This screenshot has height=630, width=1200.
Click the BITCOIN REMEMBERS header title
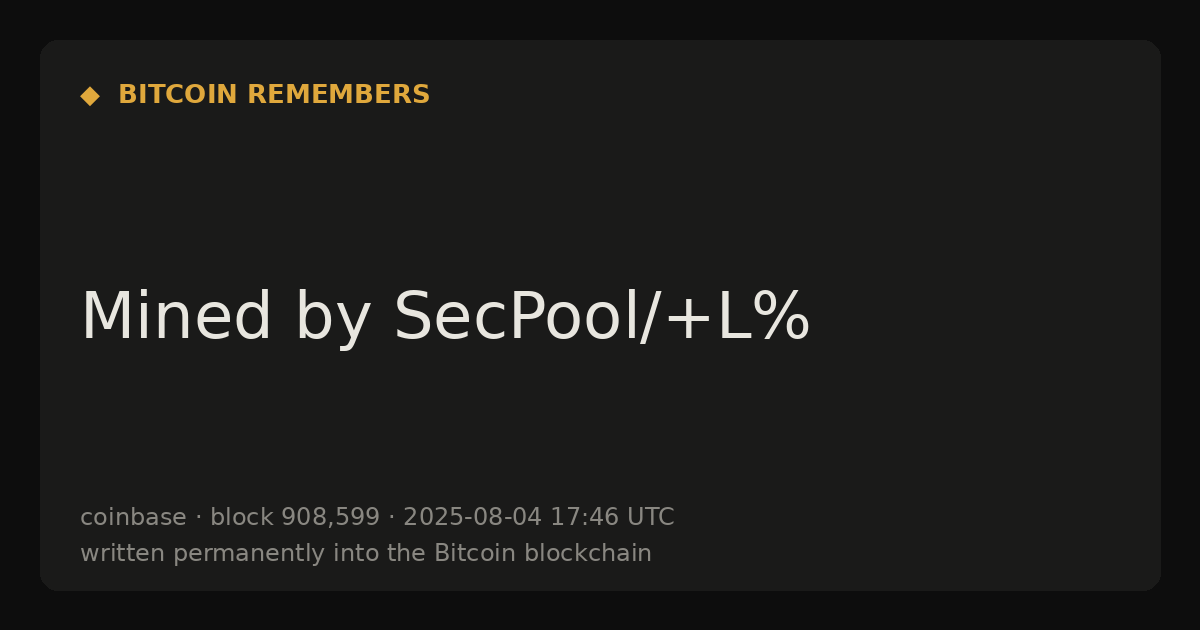point(274,95)
